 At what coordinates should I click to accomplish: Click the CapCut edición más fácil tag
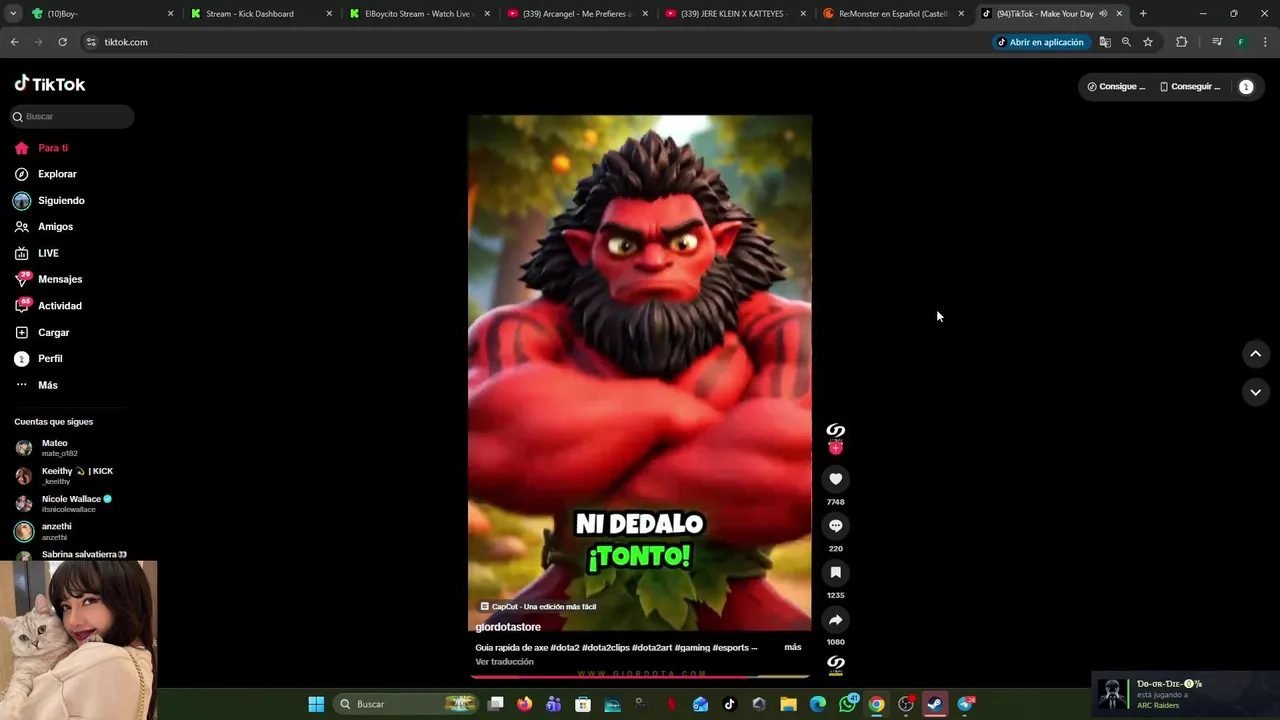(538, 607)
